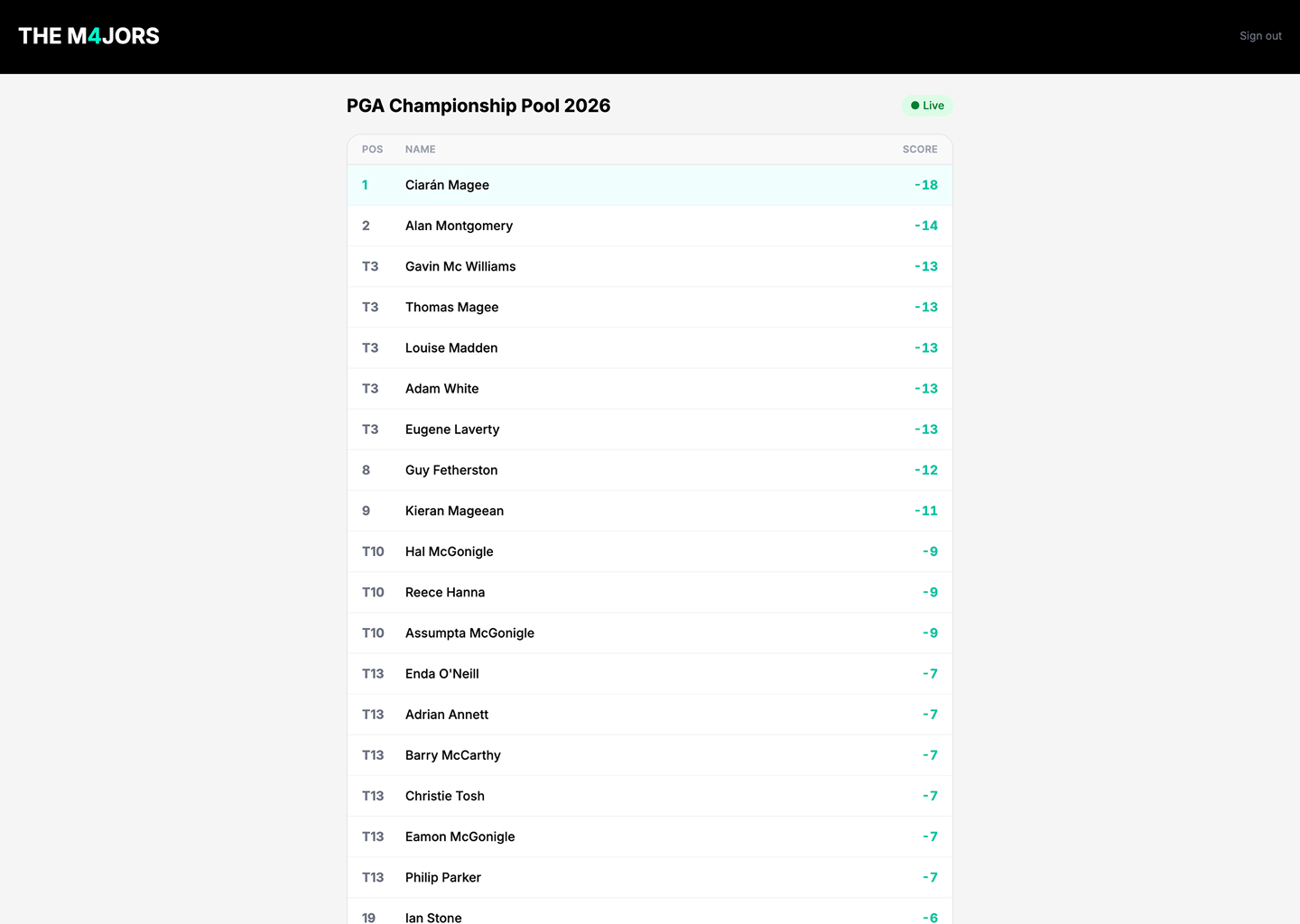Select Christie Tosh row
The image size is (1300, 924).
[650, 796]
